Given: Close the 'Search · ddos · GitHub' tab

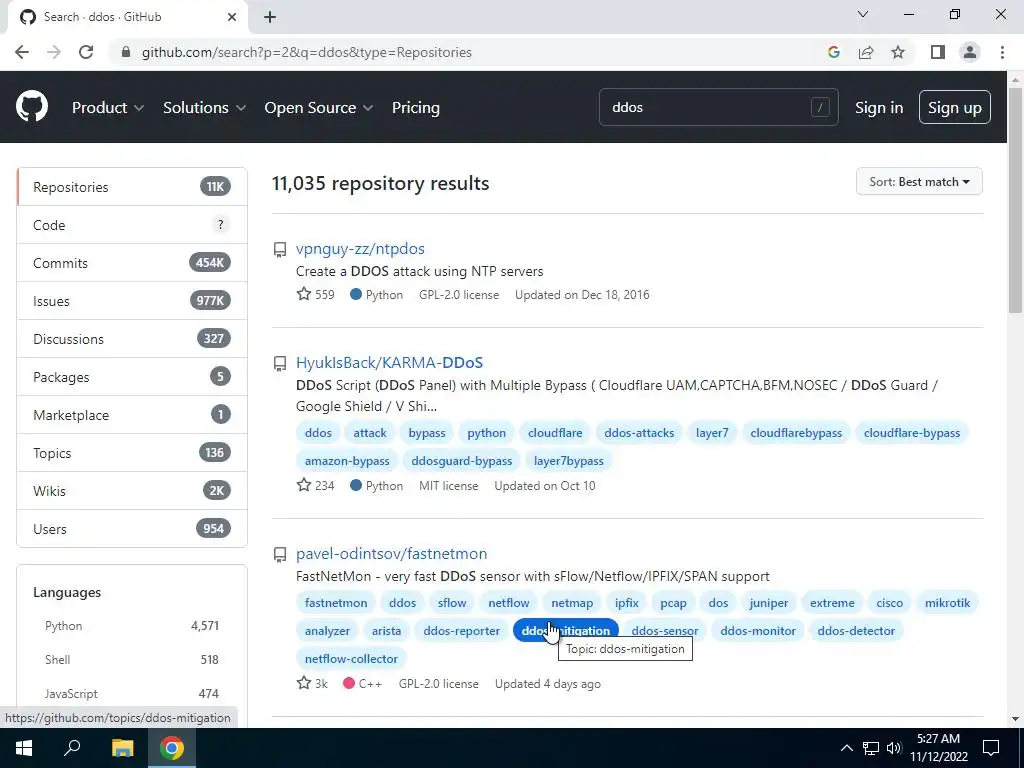Looking at the screenshot, I should pyautogui.click(x=232, y=17).
